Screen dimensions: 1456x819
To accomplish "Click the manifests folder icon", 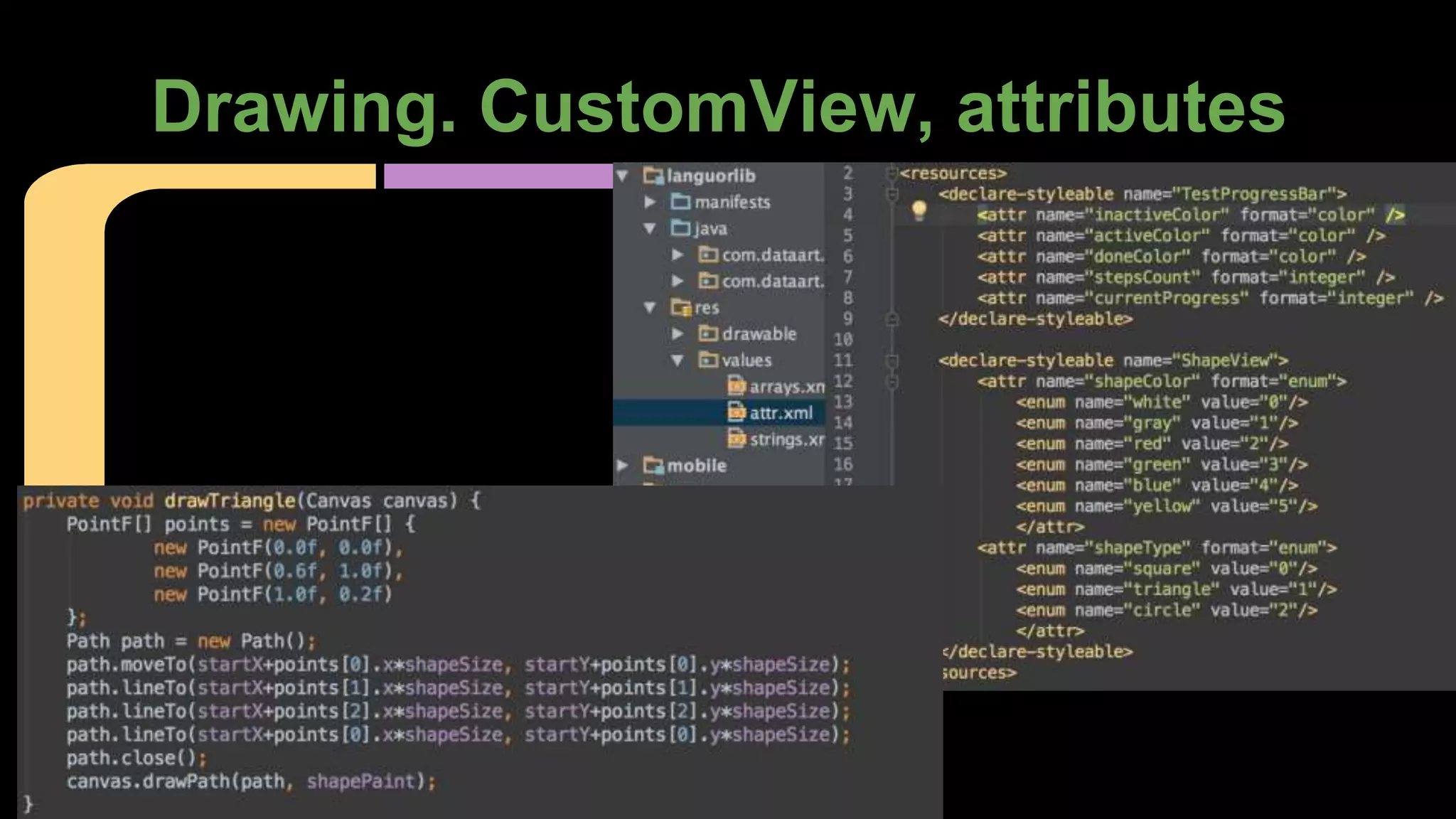I will (681, 202).
